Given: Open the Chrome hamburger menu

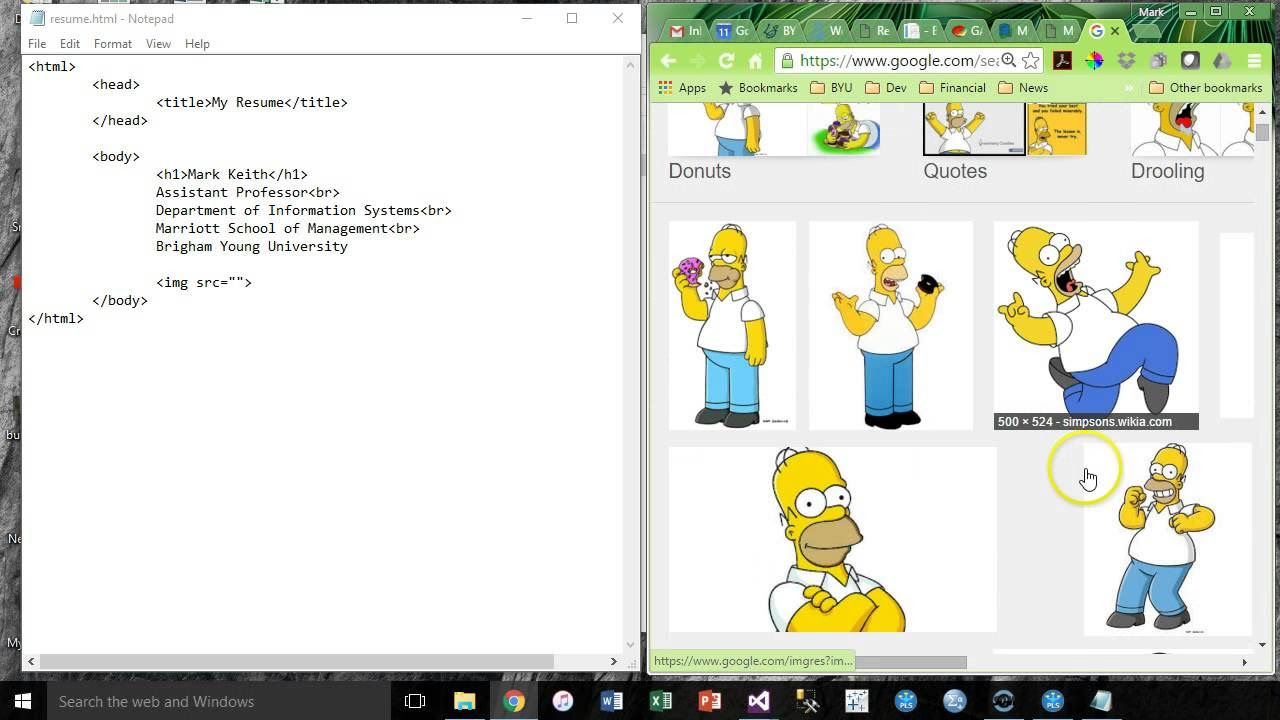Looking at the screenshot, I should tap(1254, 61).
